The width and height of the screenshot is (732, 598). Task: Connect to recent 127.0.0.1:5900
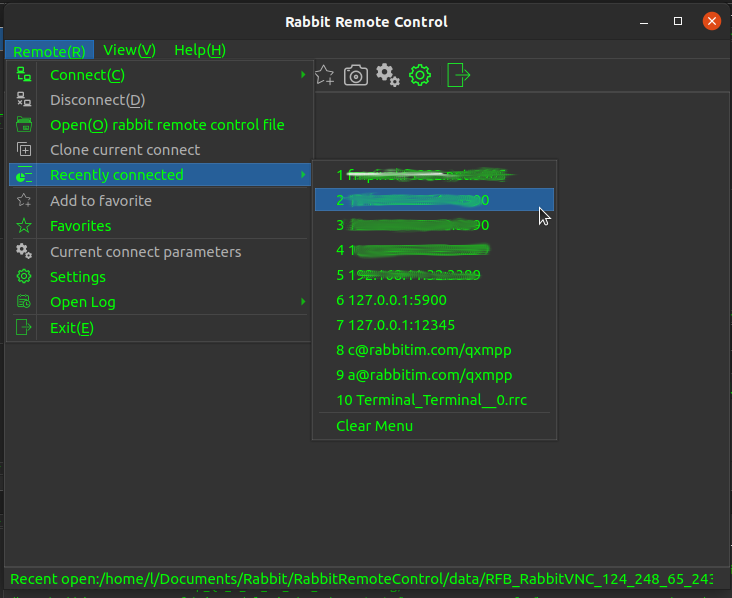pos(434,300)
